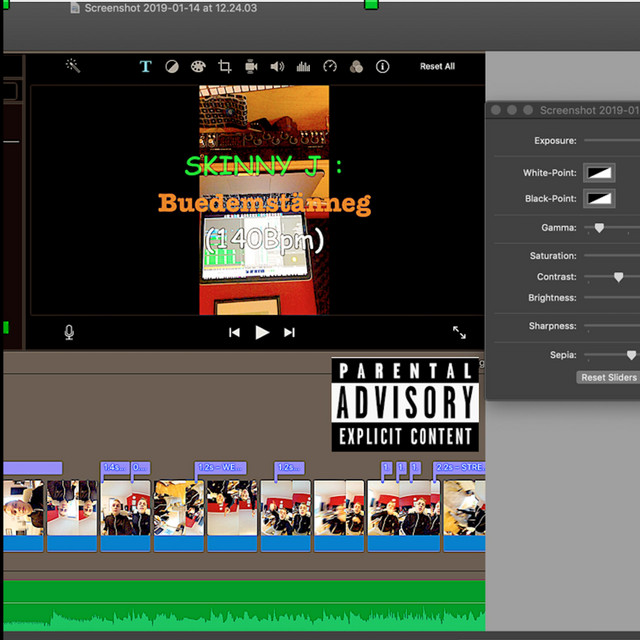Select the 1.2s – WE... title clip
This screenshot has width=640, height=640.
click(220, 468)
